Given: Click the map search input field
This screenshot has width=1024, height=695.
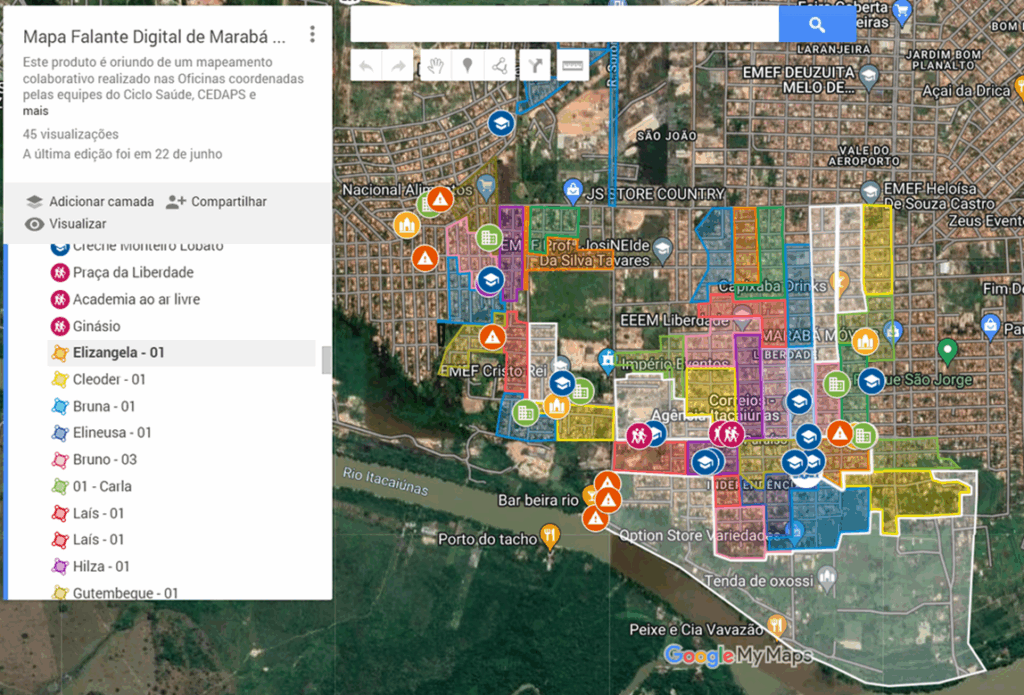Looking at the screenshot, I should 564,25.
